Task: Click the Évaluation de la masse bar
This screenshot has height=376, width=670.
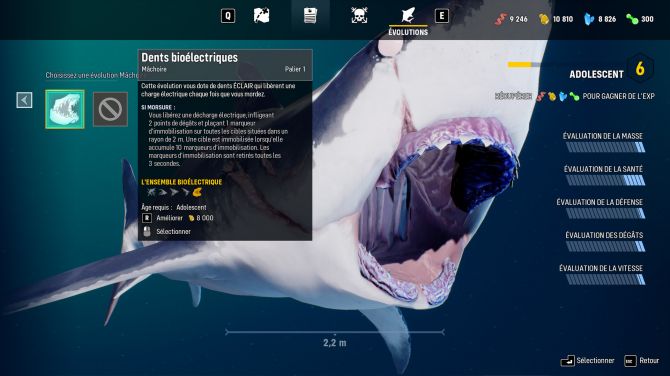Action: tap(605, 147)
